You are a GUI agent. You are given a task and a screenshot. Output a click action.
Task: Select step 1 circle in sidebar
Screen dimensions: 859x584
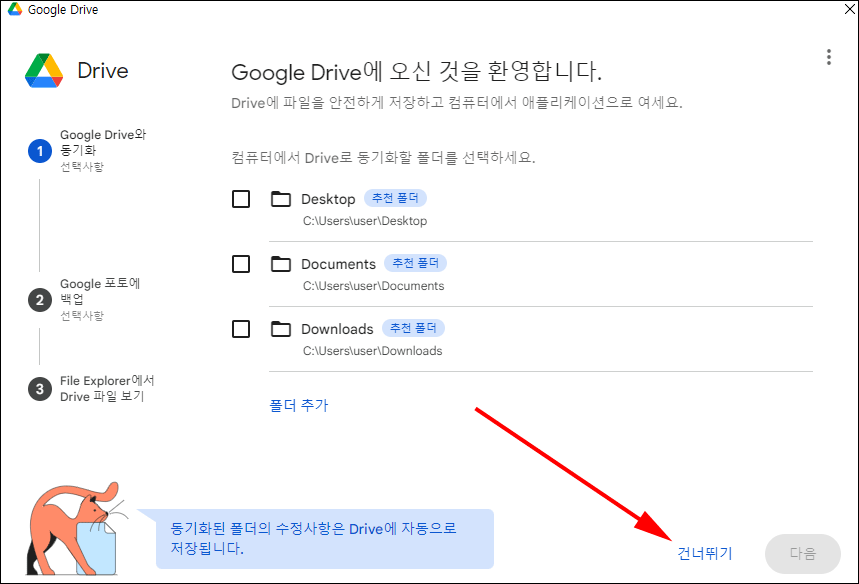click(39, 151)
